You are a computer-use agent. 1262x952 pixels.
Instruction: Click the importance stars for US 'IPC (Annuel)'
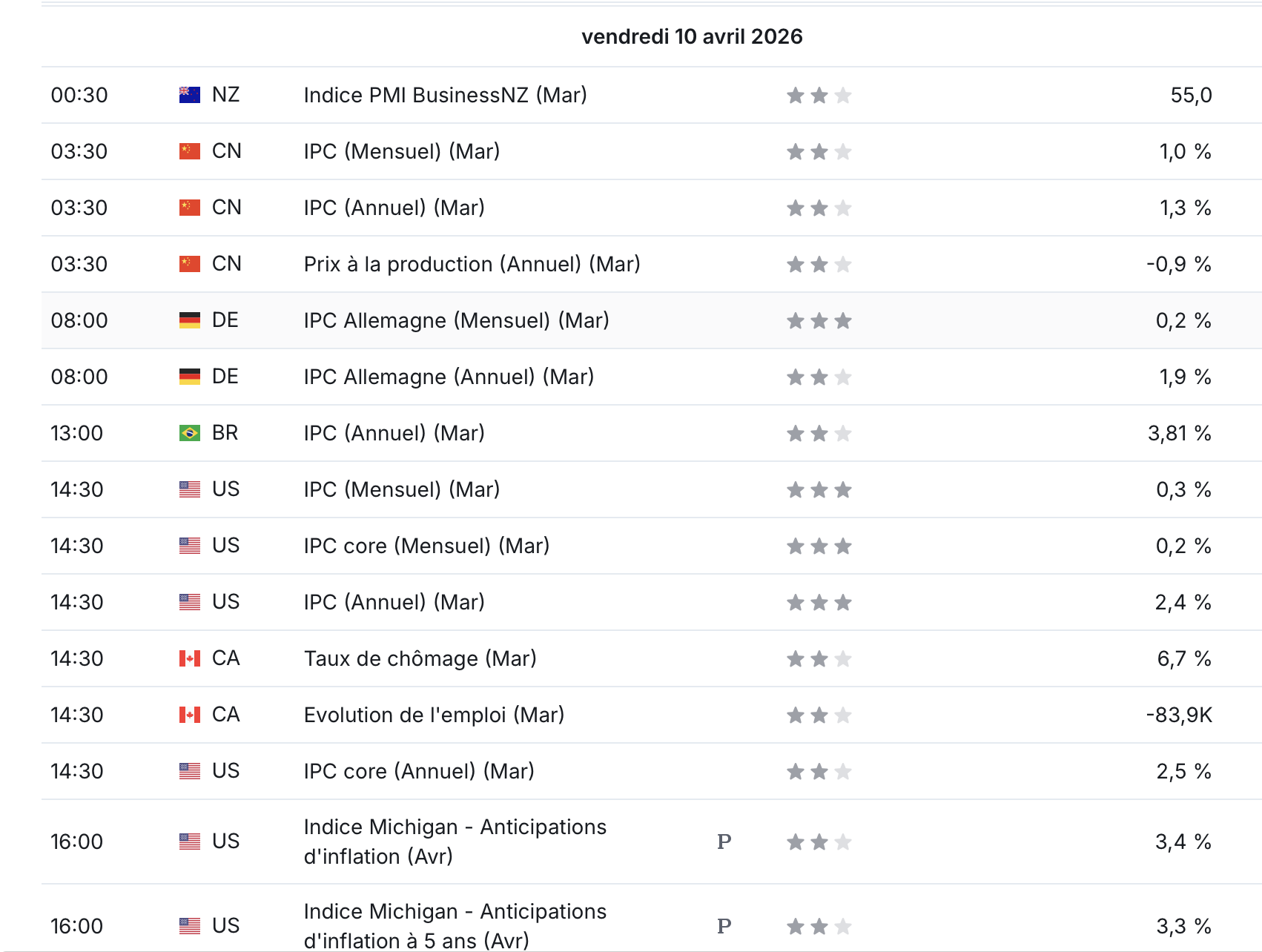coord(819,602)
